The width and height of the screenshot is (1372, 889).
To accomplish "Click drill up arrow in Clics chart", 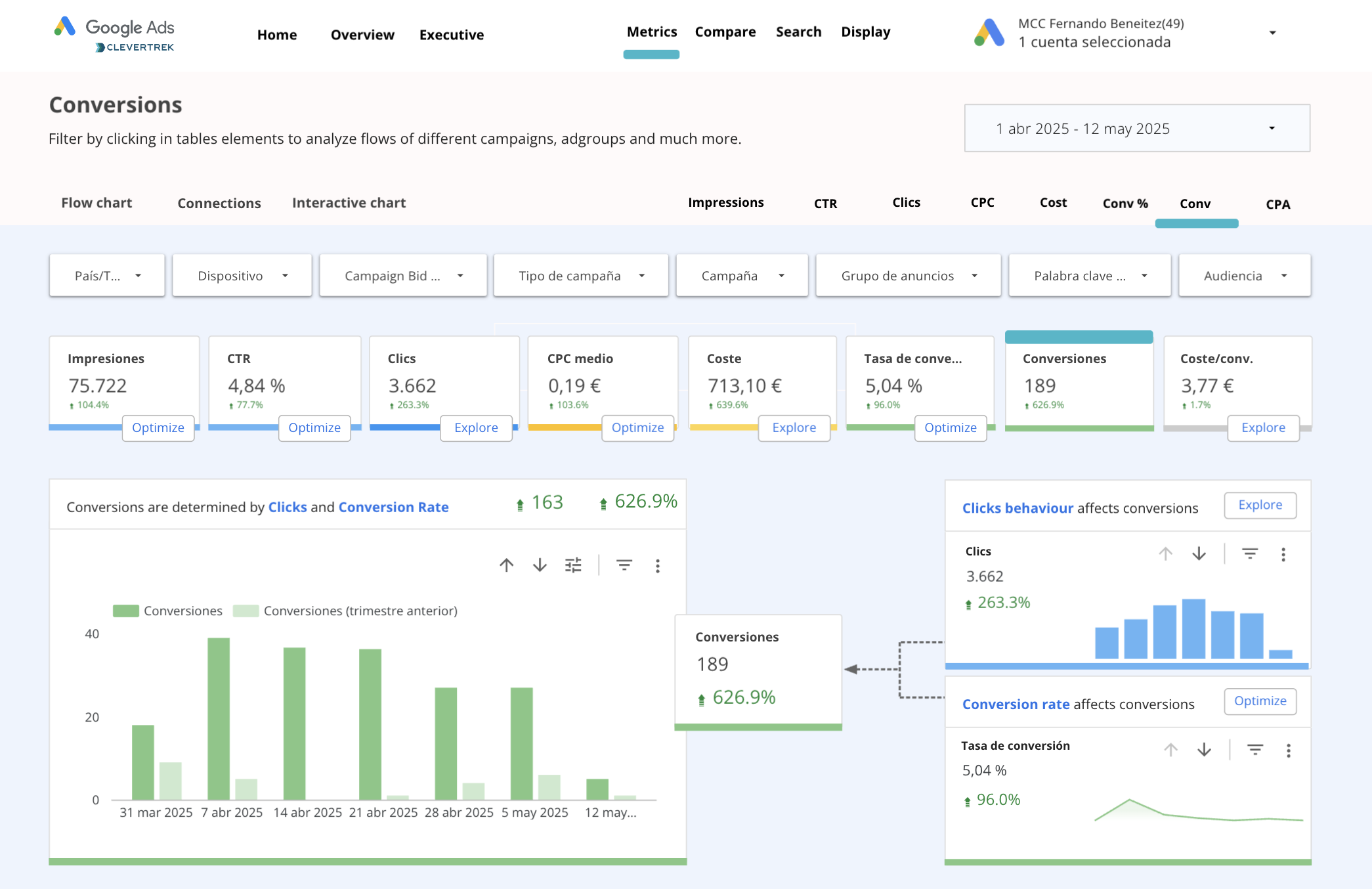I will (x=1165, y=554).
